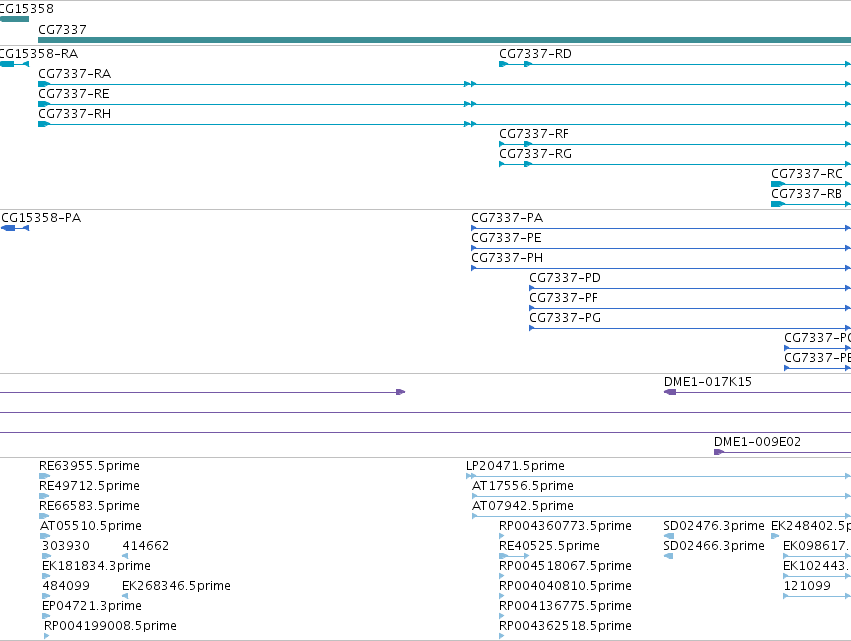This screenshot has height=641, width=851.
Task: Click the CG7337-RD transcript start exon
Action: pyautogui.click(x=503, y=64)
